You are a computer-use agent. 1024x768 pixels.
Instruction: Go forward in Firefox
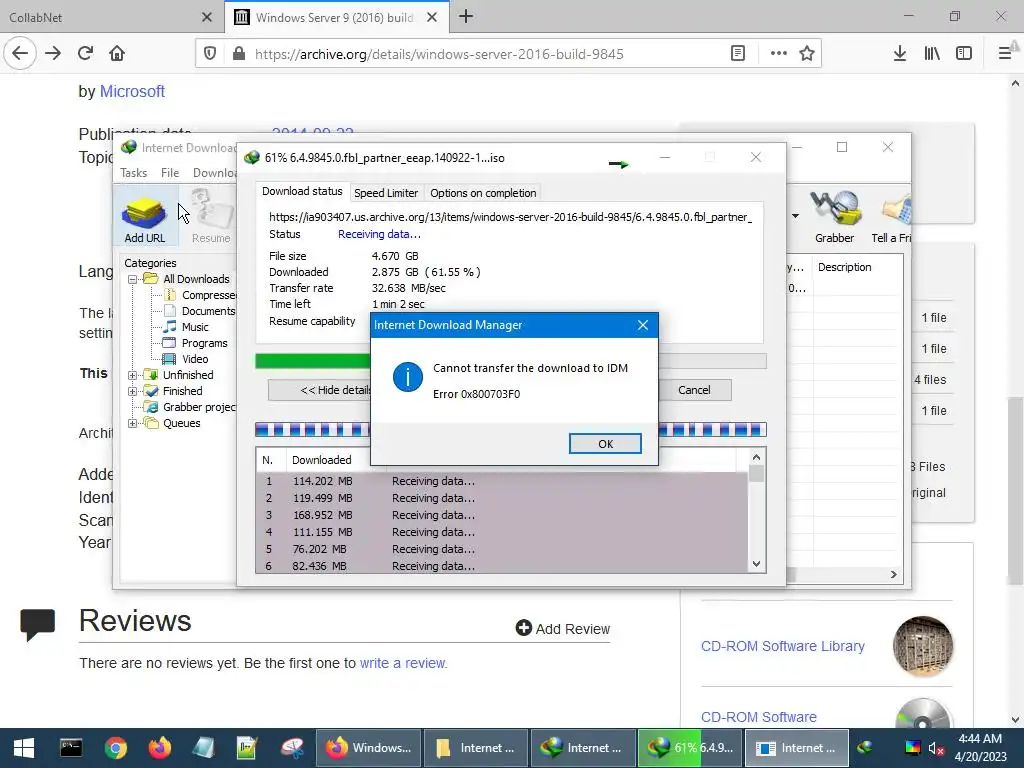pyautogui.click(x=53, y=54)
